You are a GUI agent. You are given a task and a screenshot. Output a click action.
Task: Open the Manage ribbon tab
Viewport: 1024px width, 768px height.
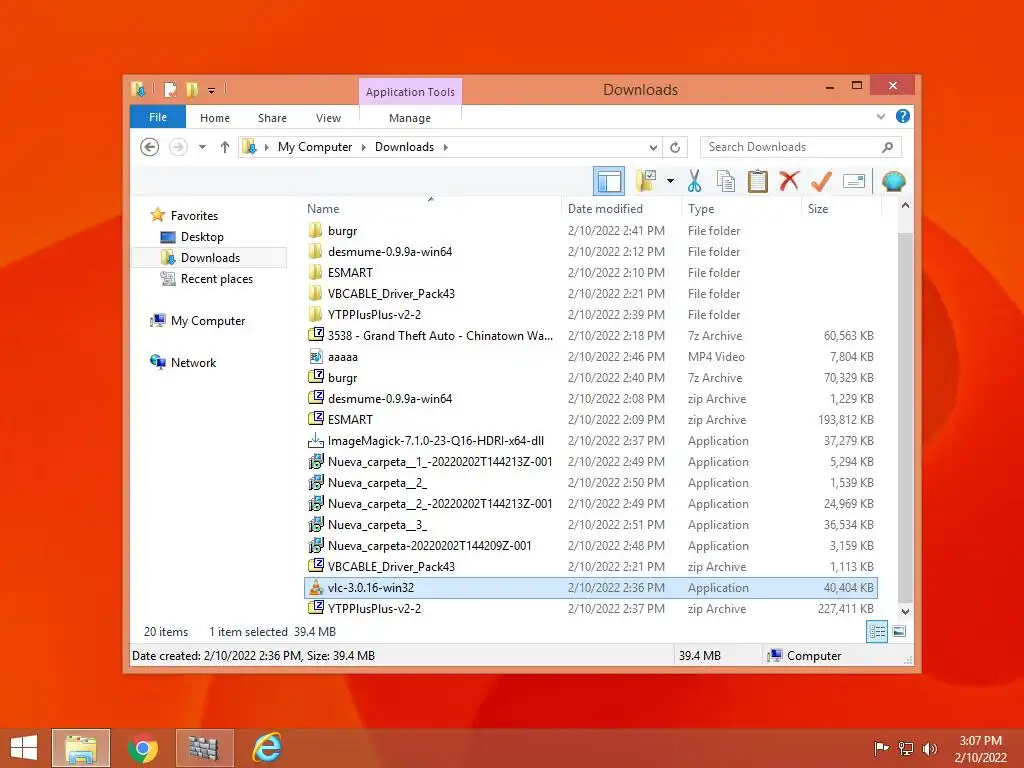point(410,118)
